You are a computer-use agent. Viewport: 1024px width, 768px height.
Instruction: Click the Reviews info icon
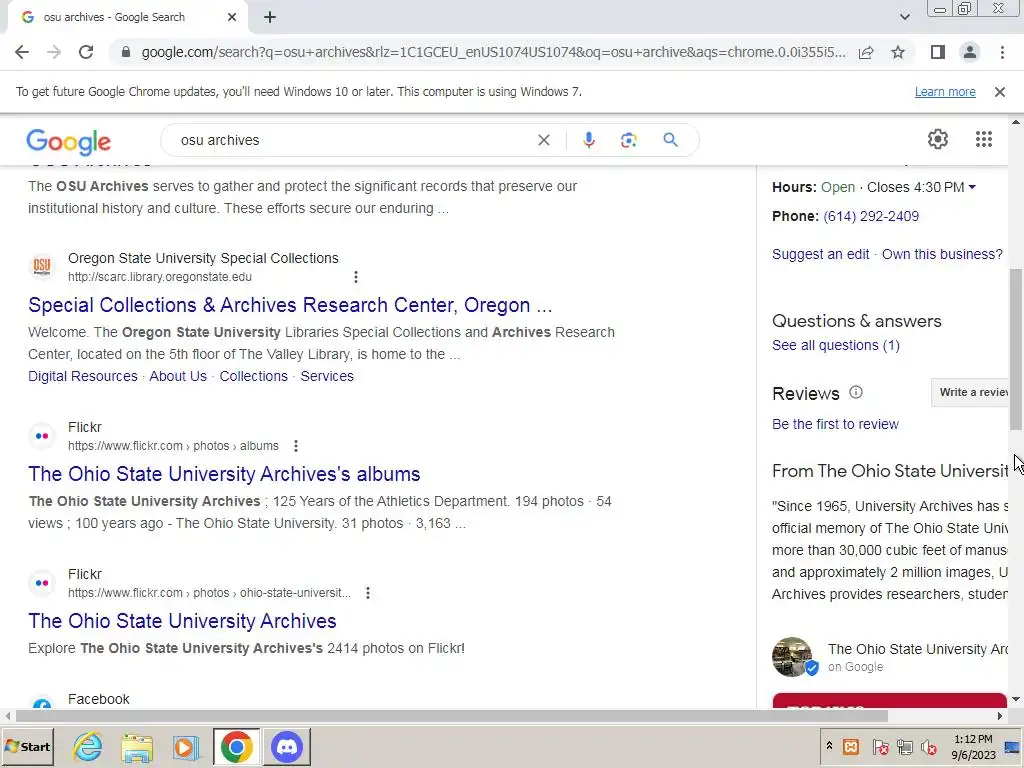point(856,392)
